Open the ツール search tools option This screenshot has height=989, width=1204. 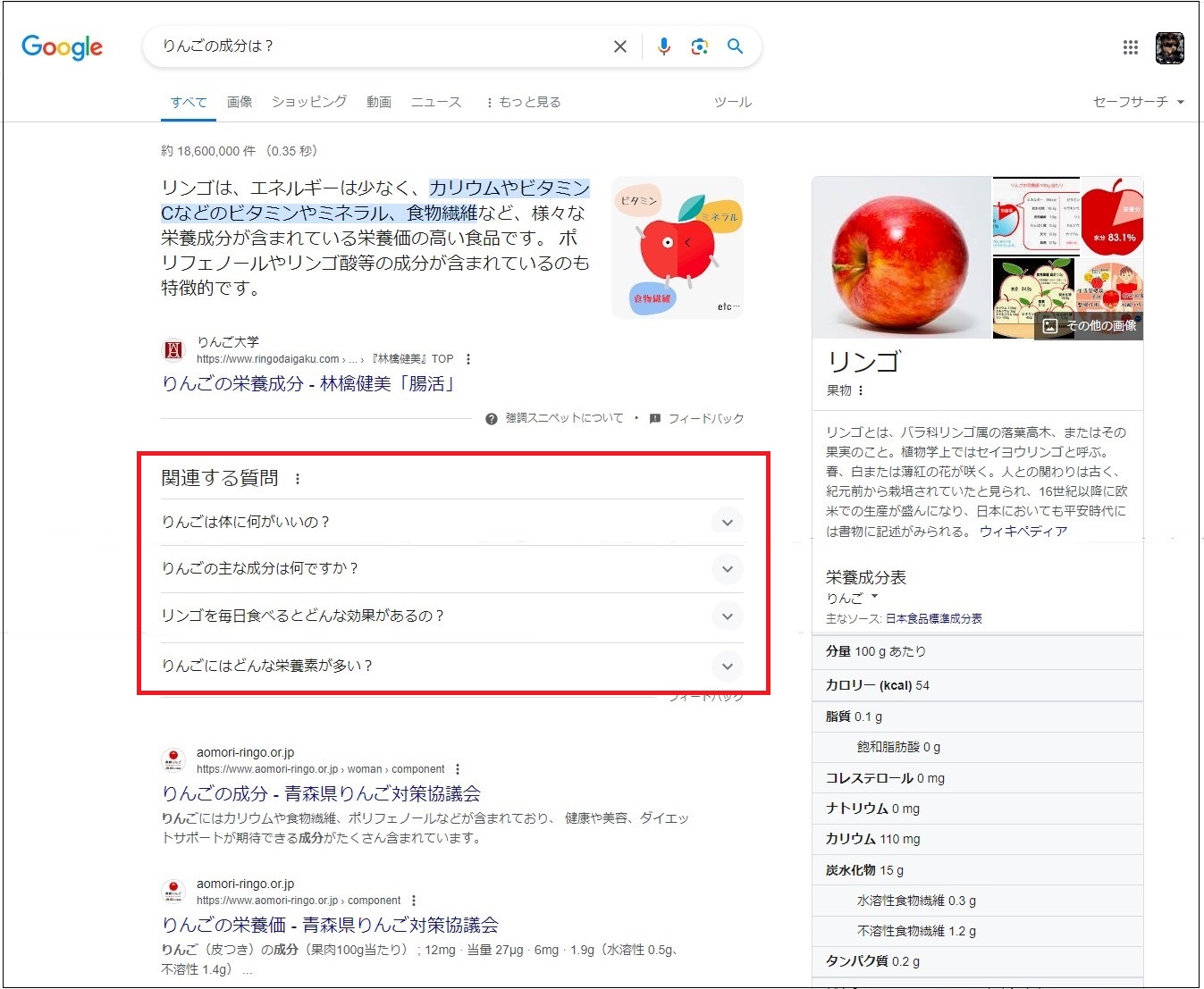(x=733, y=102)
